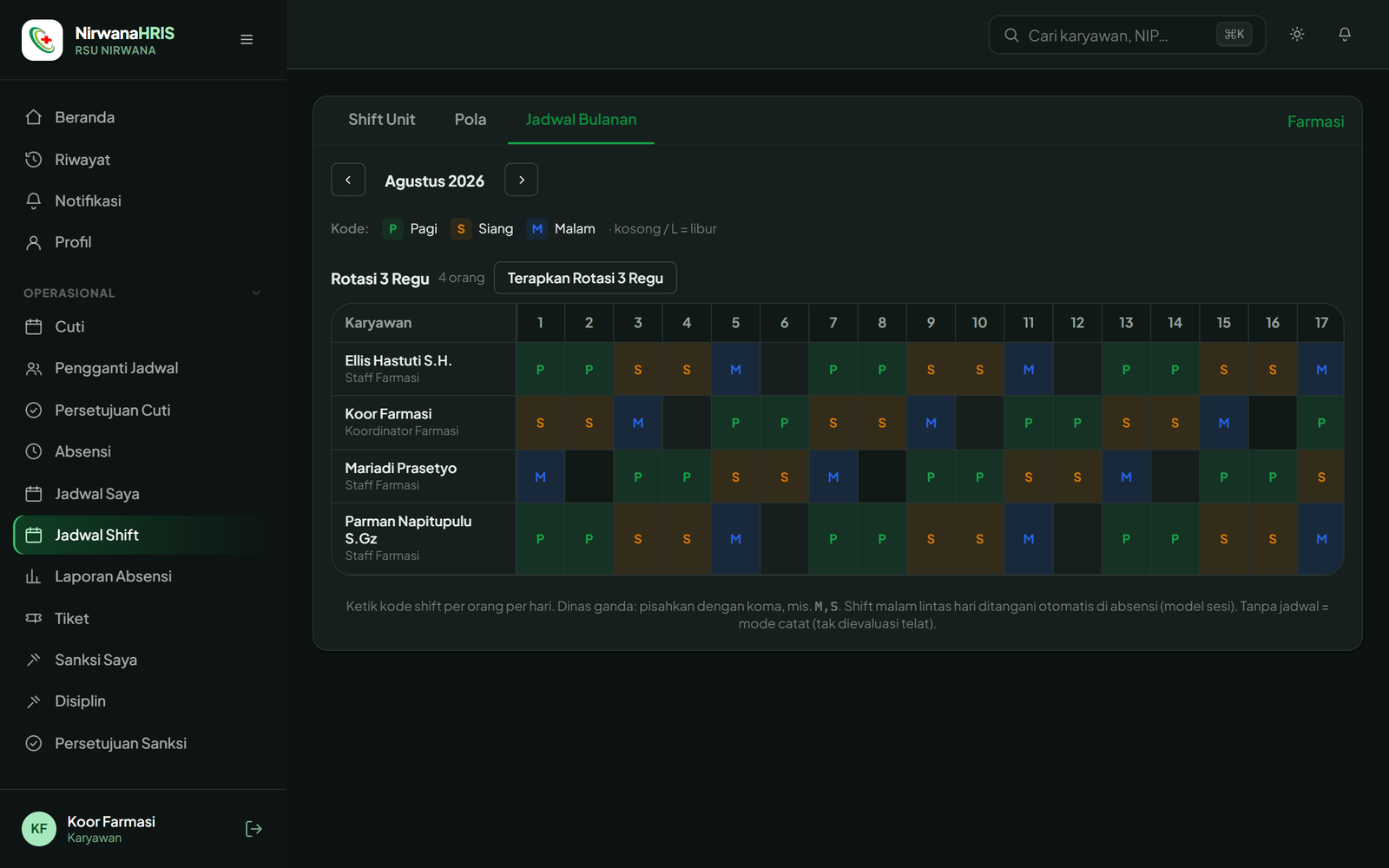Collapse sidebar with hamburger menu icon
Screen dimensions: 1389x868
pos(247,40)
